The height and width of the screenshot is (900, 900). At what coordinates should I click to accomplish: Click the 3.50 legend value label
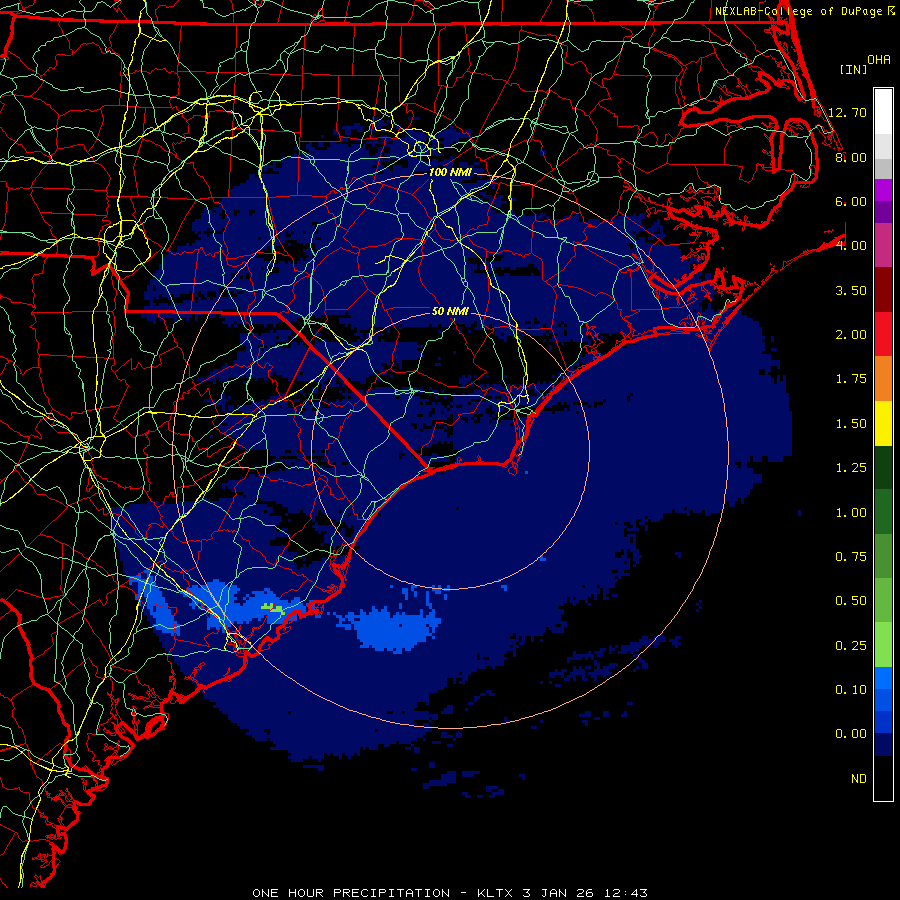[x=851, y=290]
